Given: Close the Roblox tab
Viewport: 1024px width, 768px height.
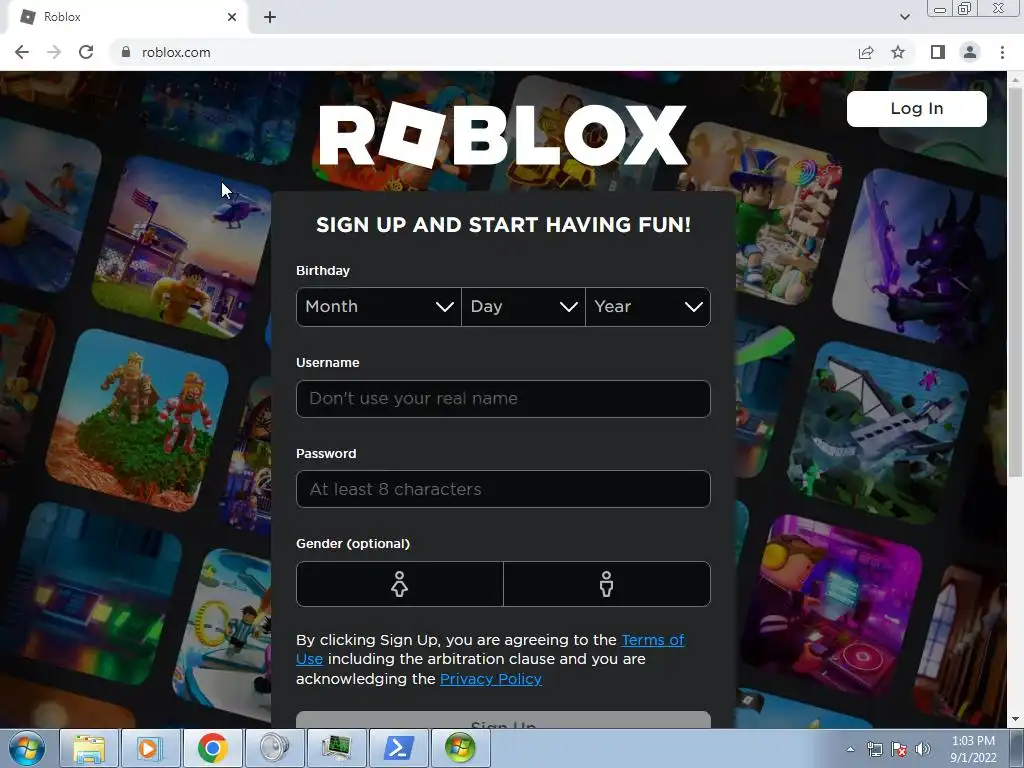Looking at the screenshot, I should click(232, 17).
